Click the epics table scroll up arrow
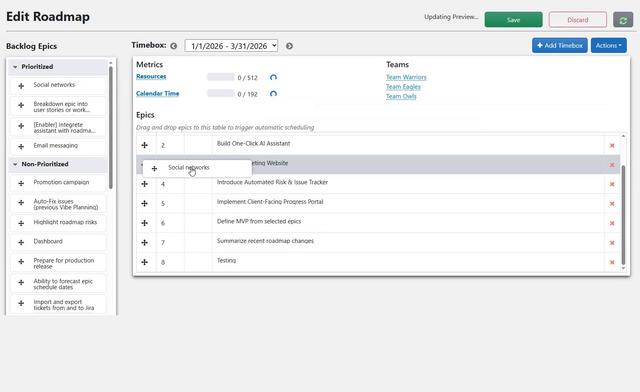Viewport: 640px width, 392px height. tap(623, 136)
